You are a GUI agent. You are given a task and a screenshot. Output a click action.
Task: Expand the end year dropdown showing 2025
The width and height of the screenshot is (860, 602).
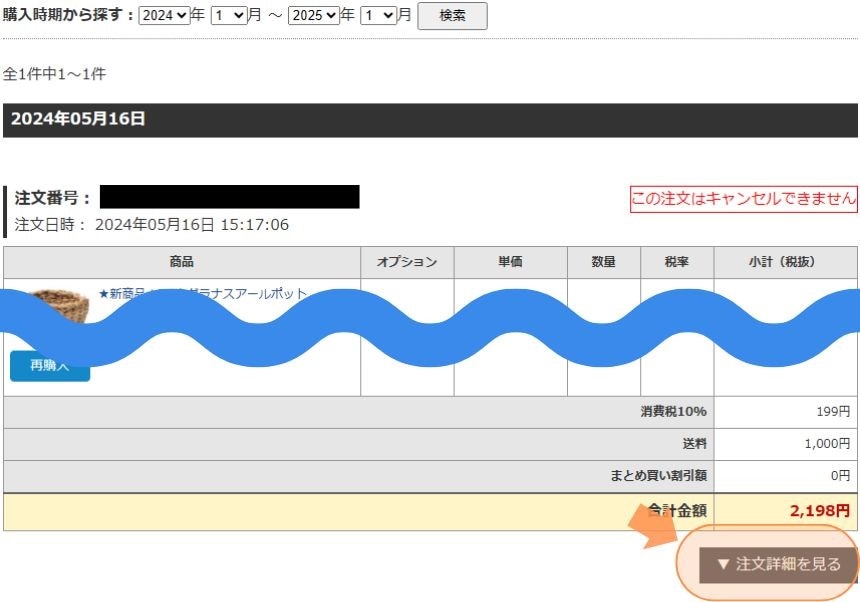[x=313, y=16]
